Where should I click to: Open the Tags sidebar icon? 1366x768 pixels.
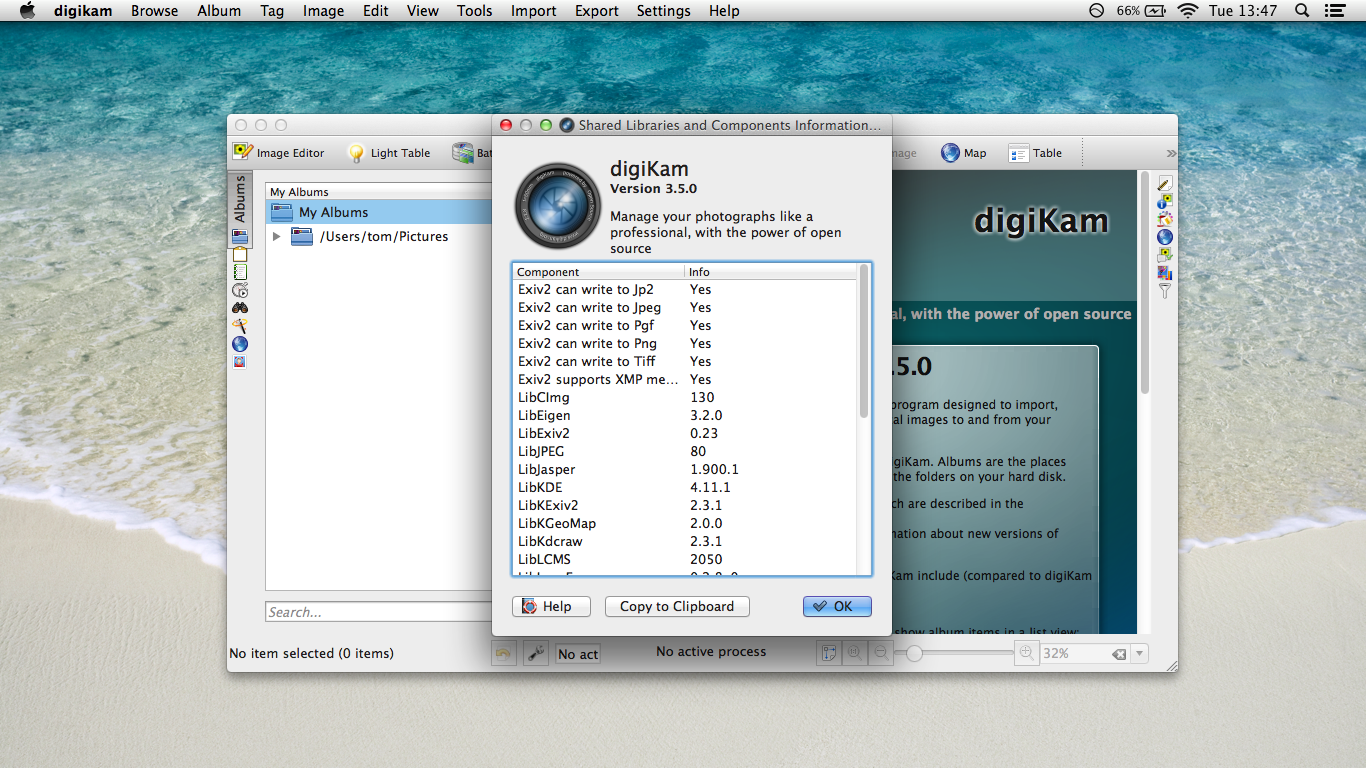pyautogui.click(x=240, y=255)
